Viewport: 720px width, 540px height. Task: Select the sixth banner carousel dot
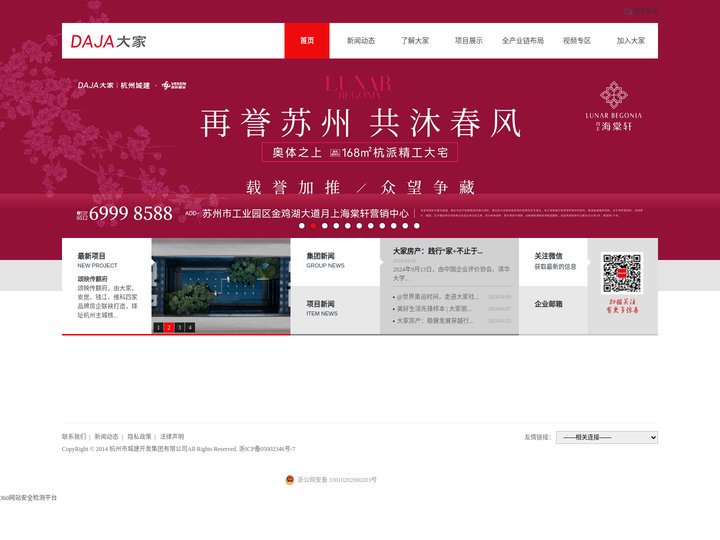click(x=359, y=226)
